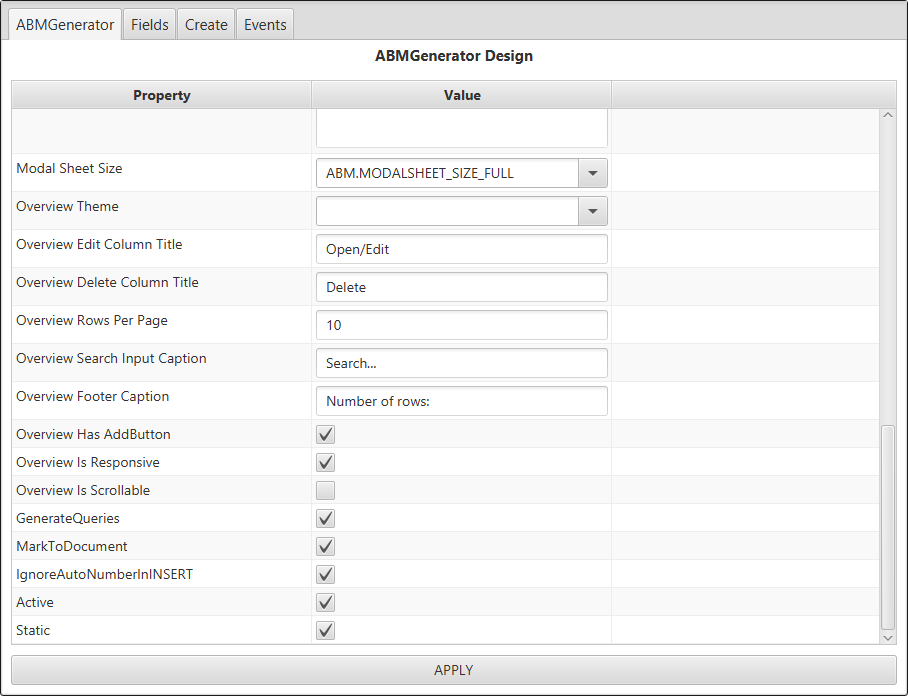
Task: Uncheck the Active checkbox
Action: [325, 603]
